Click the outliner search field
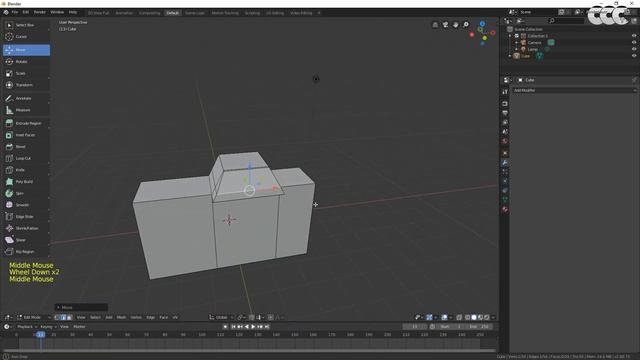 pyautogui.click(x=567, y=20)
